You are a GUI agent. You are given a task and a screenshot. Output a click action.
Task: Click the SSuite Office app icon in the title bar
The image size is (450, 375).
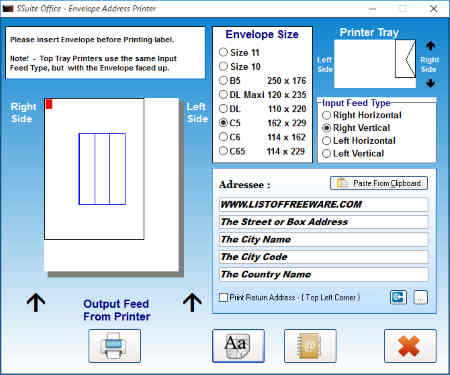[x=8, y=9]
